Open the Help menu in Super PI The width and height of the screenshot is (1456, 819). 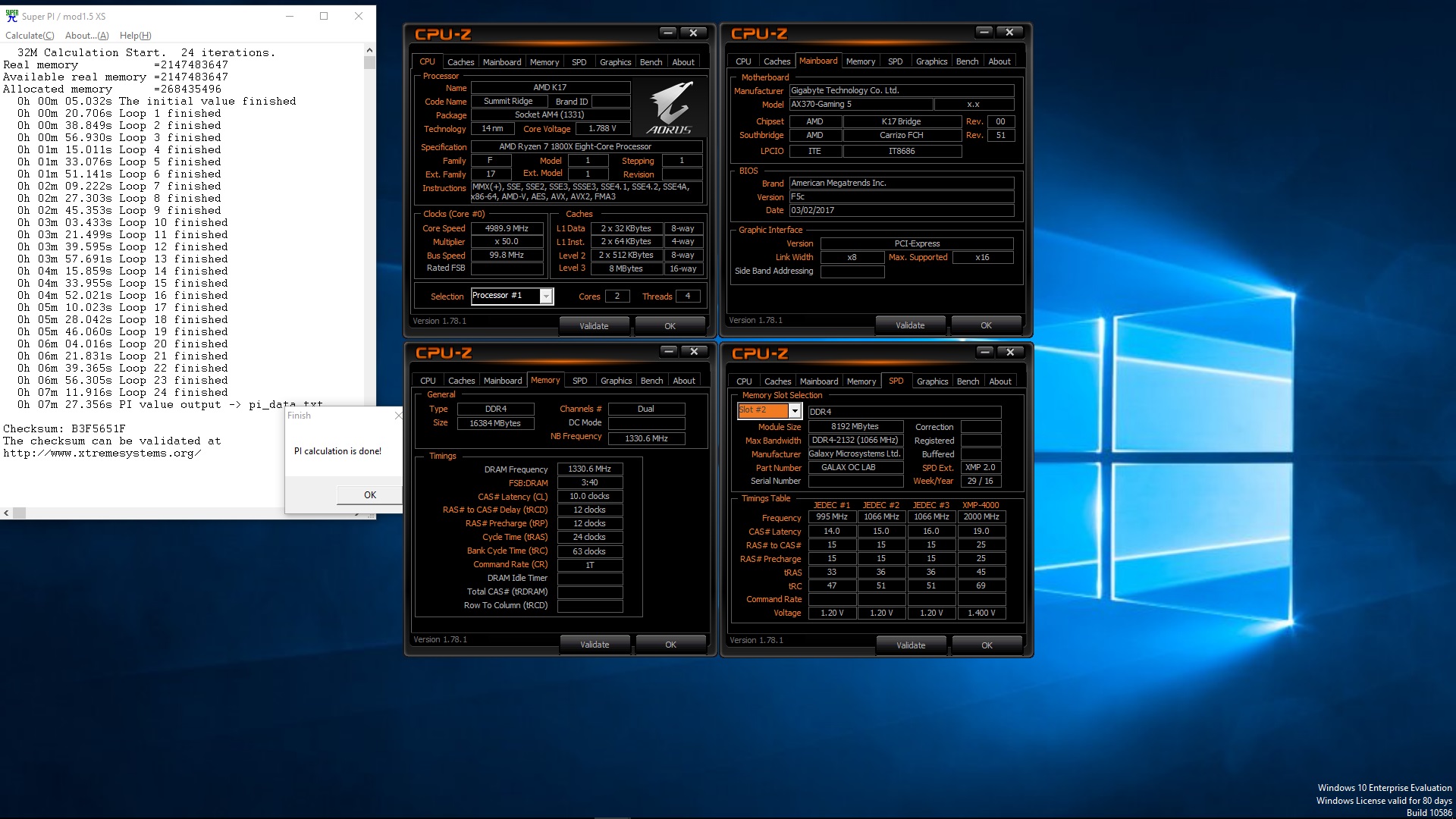pyautogui.click(x=135, y=36)
